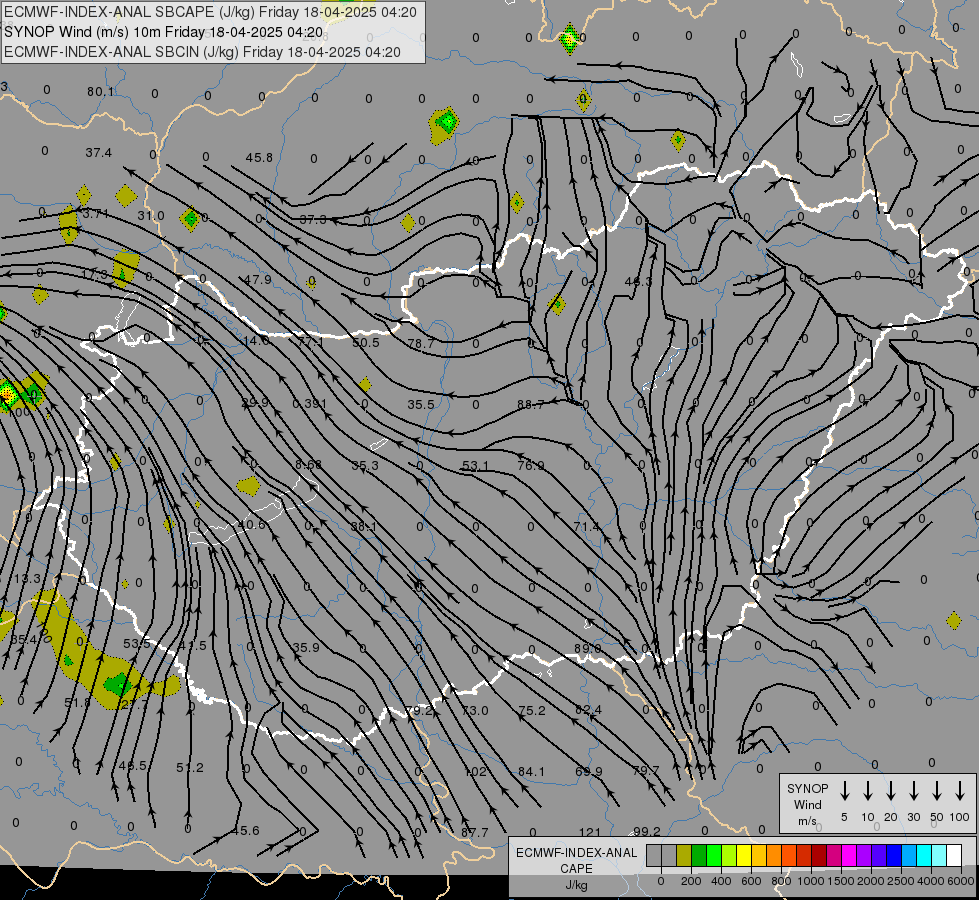Click the 78.7 value on the map

point(421,344)
